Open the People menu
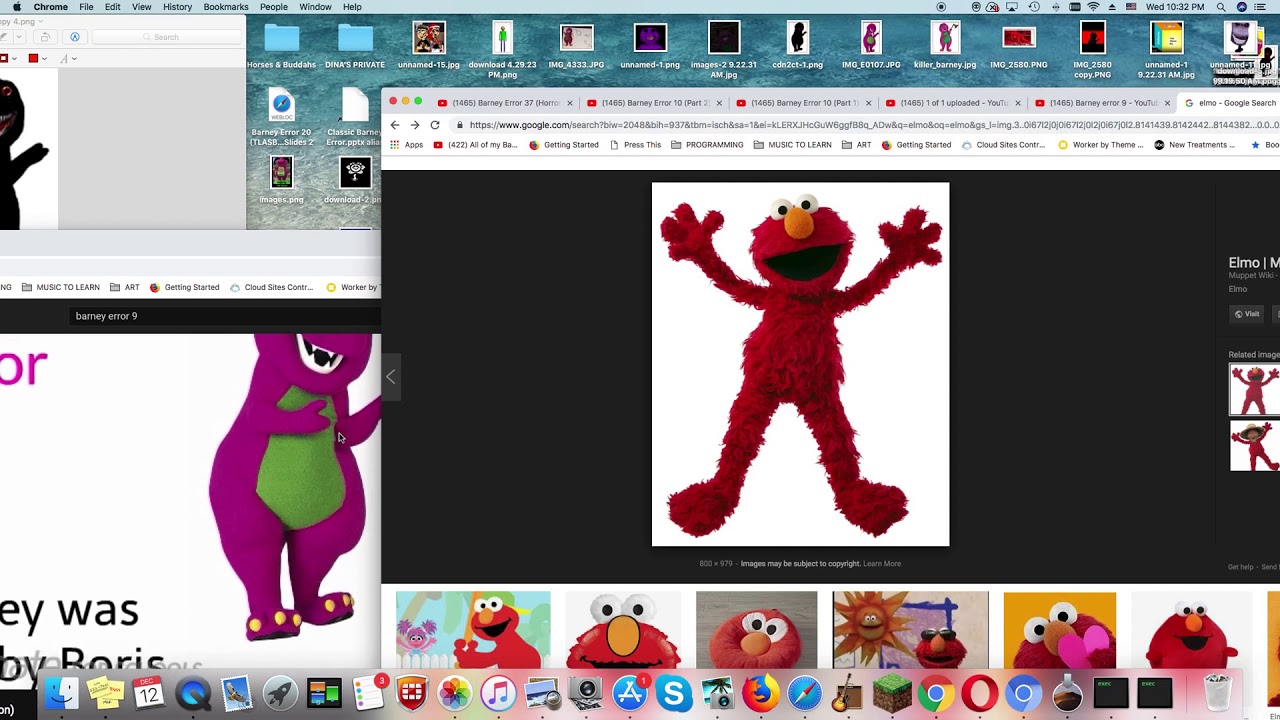 [274, 7]
